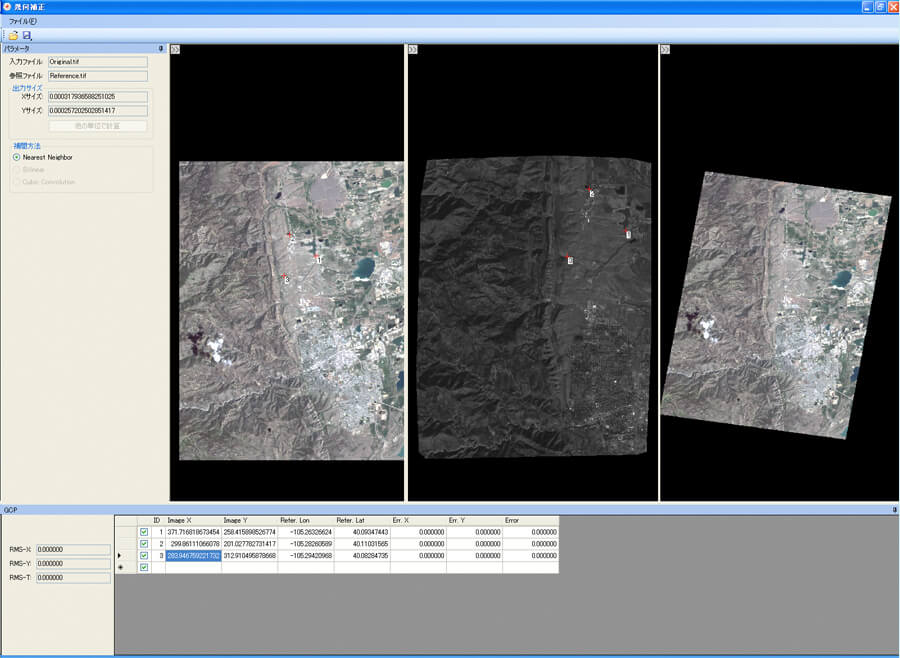The width and height of the screenshot is (900, 658).
Task: Select cell 40.11031565 in row 2
Action: (x=362, y=544)
